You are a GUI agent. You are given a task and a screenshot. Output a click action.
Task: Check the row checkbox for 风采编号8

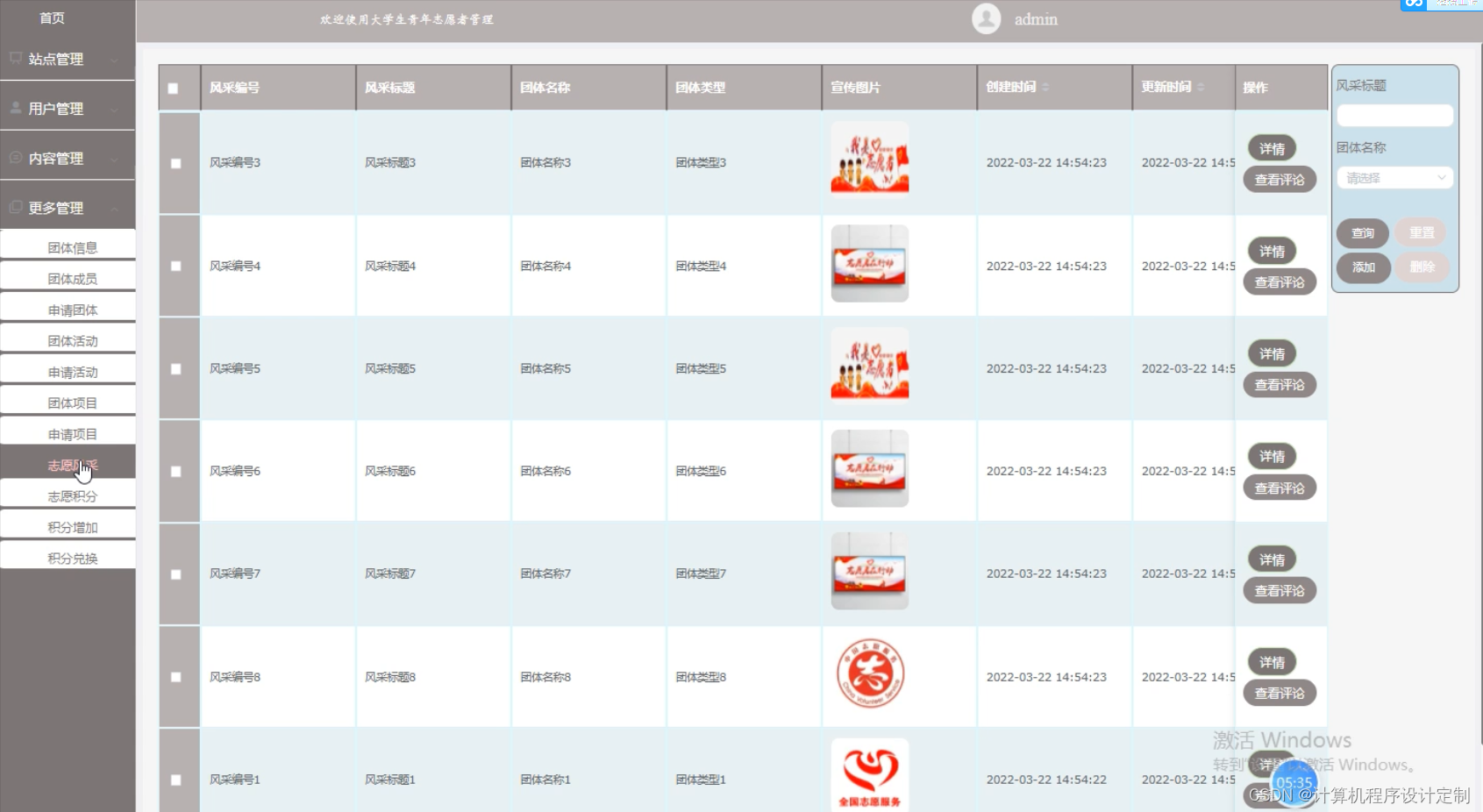176,677
